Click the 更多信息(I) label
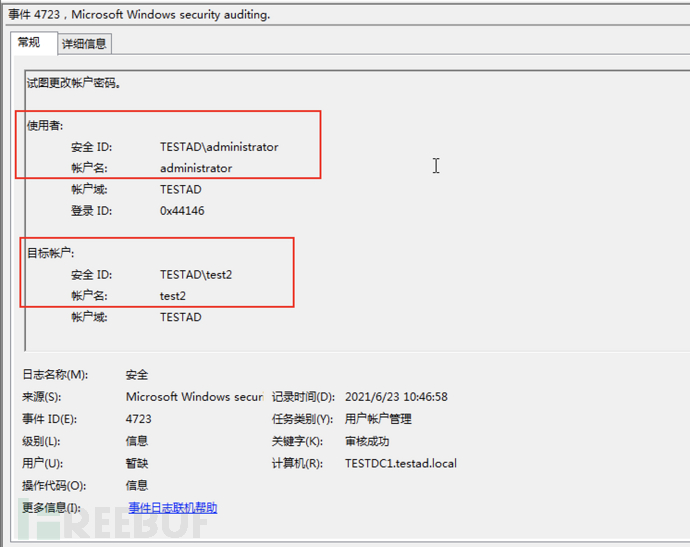 51,507
